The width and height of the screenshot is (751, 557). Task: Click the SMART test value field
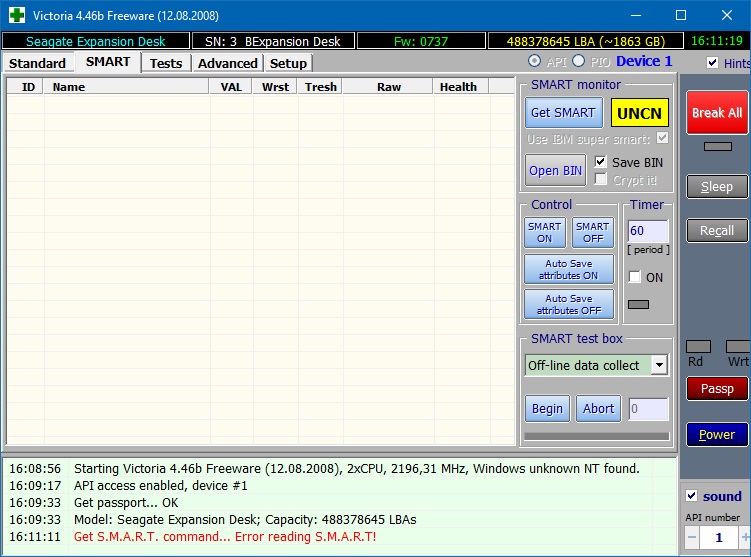pyautogui.click(x=648, y=409)
